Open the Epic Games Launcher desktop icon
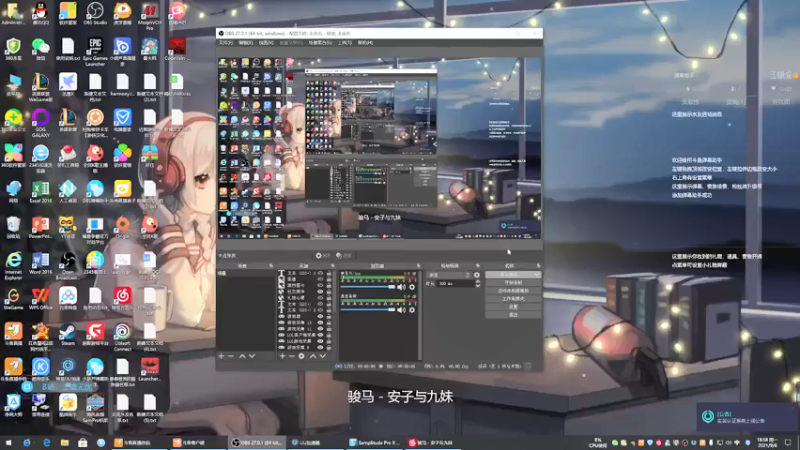Viewport: 800px width, 450px height. pyautogui.click(x=95, y=51)
